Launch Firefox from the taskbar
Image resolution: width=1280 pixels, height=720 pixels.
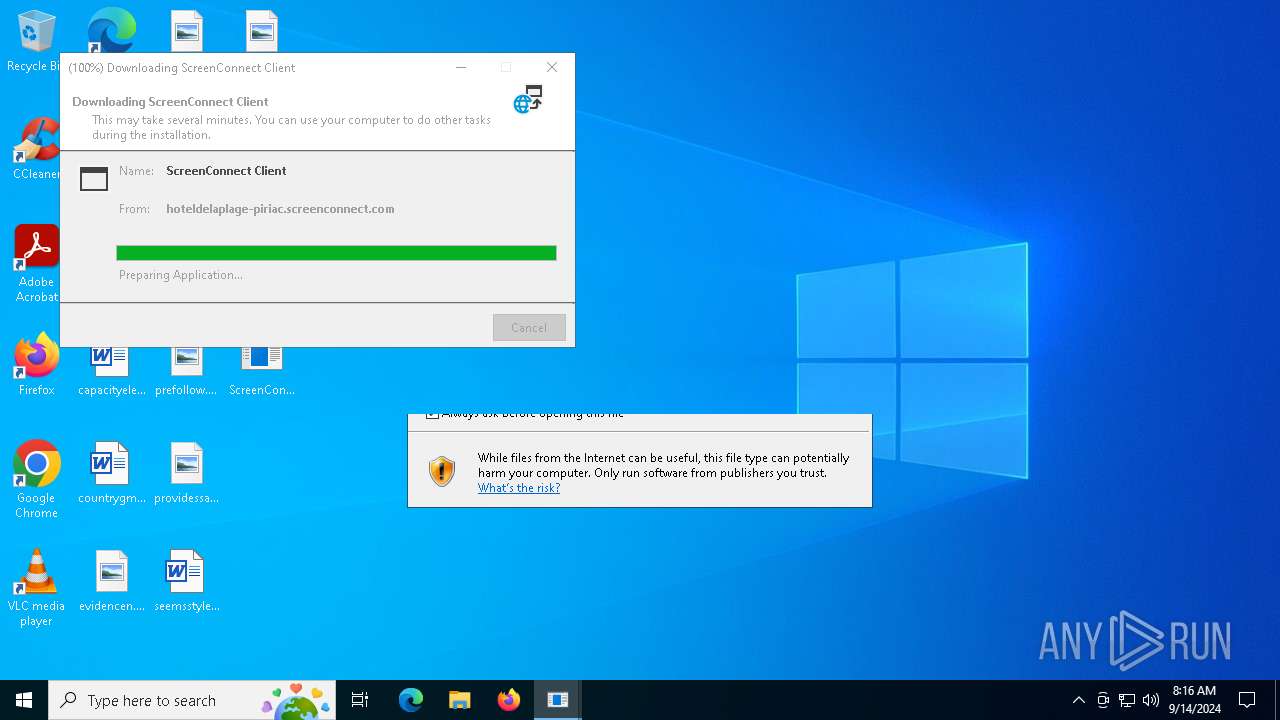point(508,700)
